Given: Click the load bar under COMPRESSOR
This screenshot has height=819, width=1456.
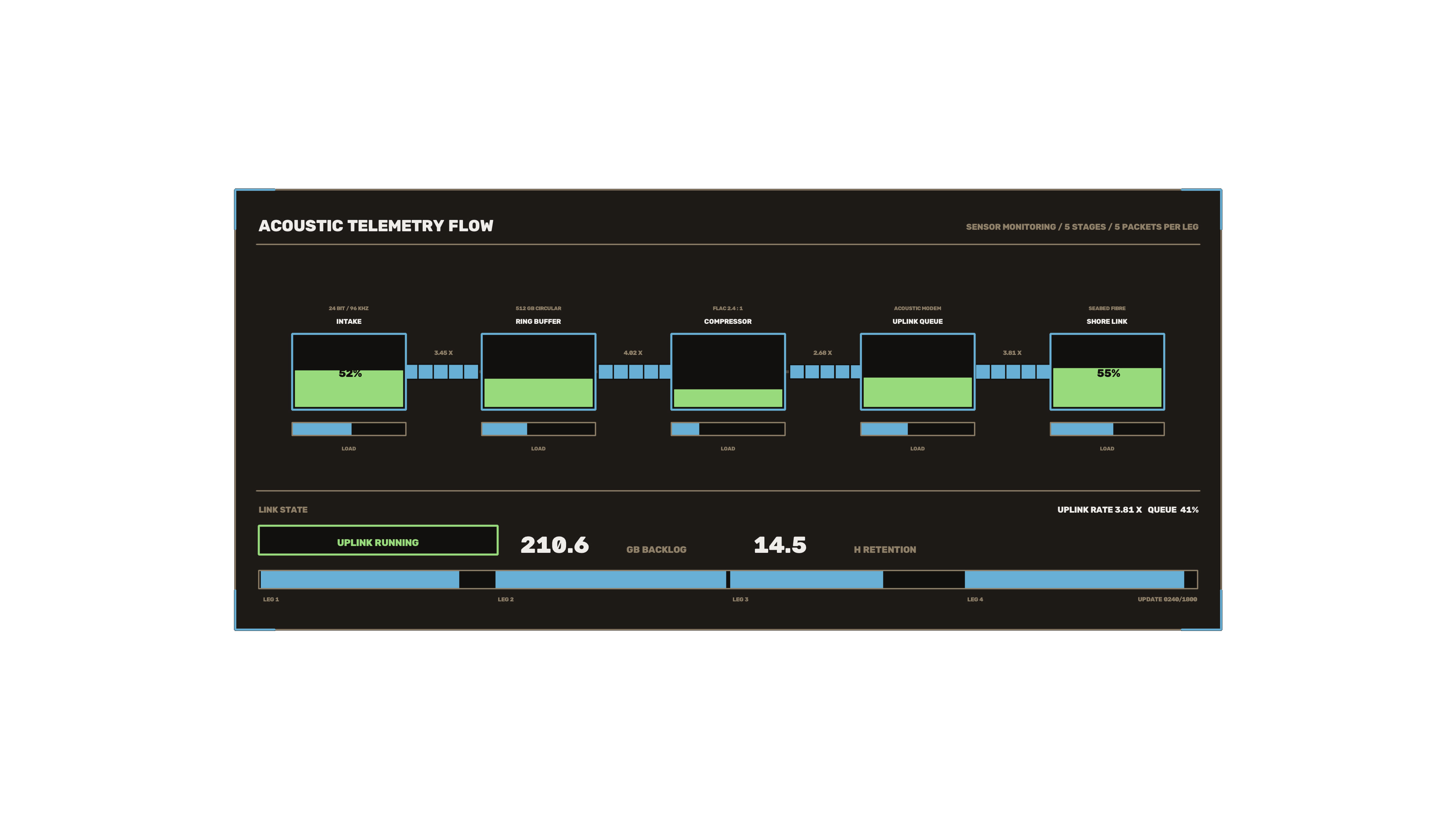Looking at the screenshot, I should pyautogui.click(x=728, y=429).
